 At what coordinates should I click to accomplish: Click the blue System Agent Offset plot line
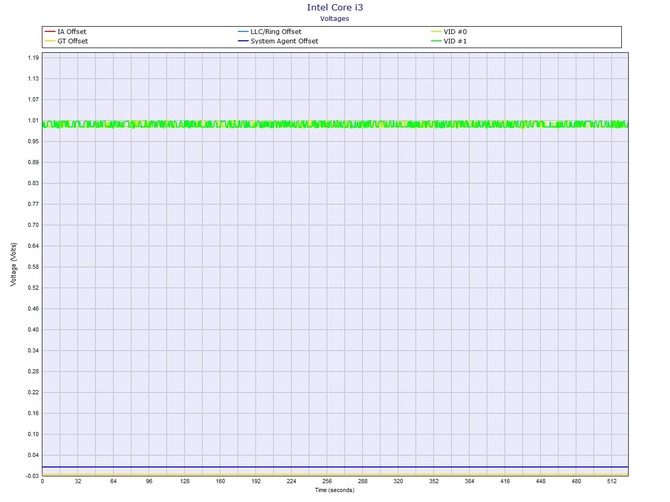point(335,467)
